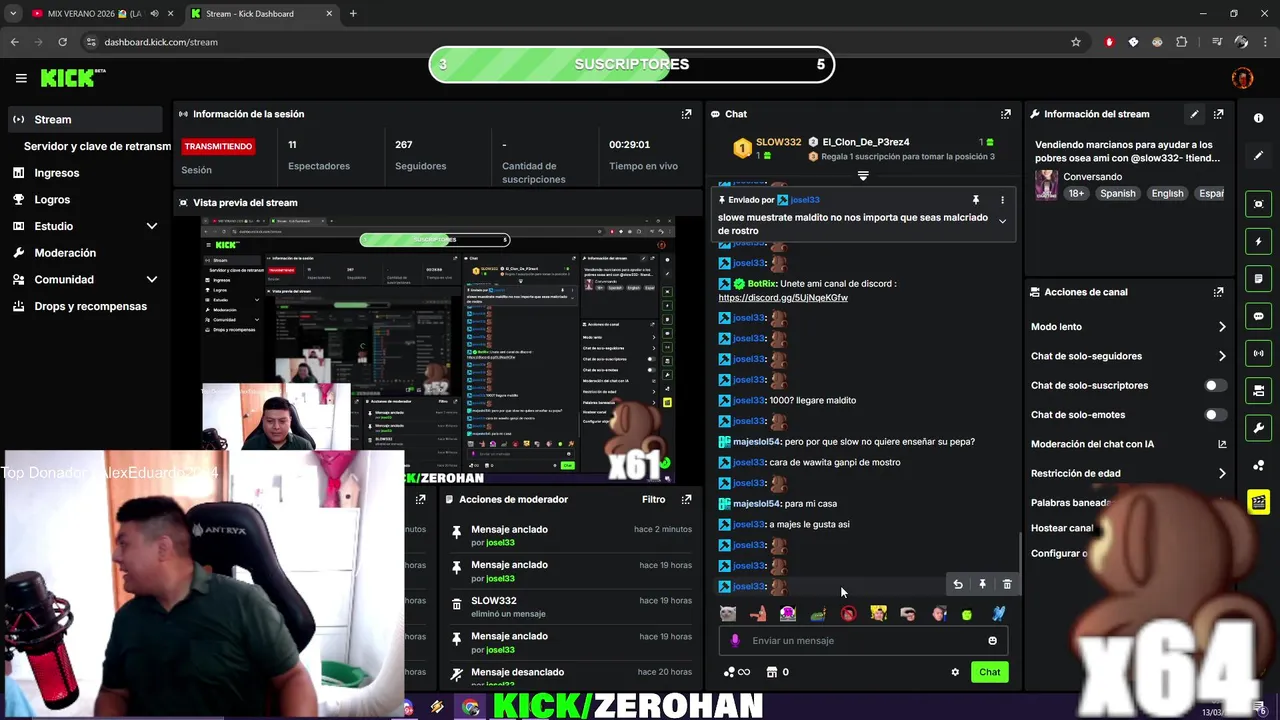
Task: Pop out the Acciones de canal panel
Action: tap(1218, 292)
